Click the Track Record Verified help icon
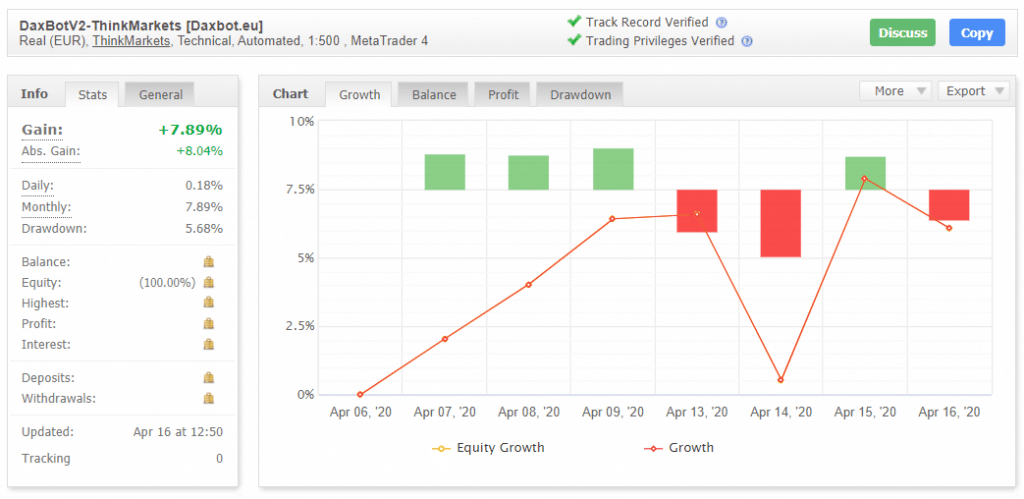The height and width of the screenshot is (499, 1024). [x=721, y=22]
